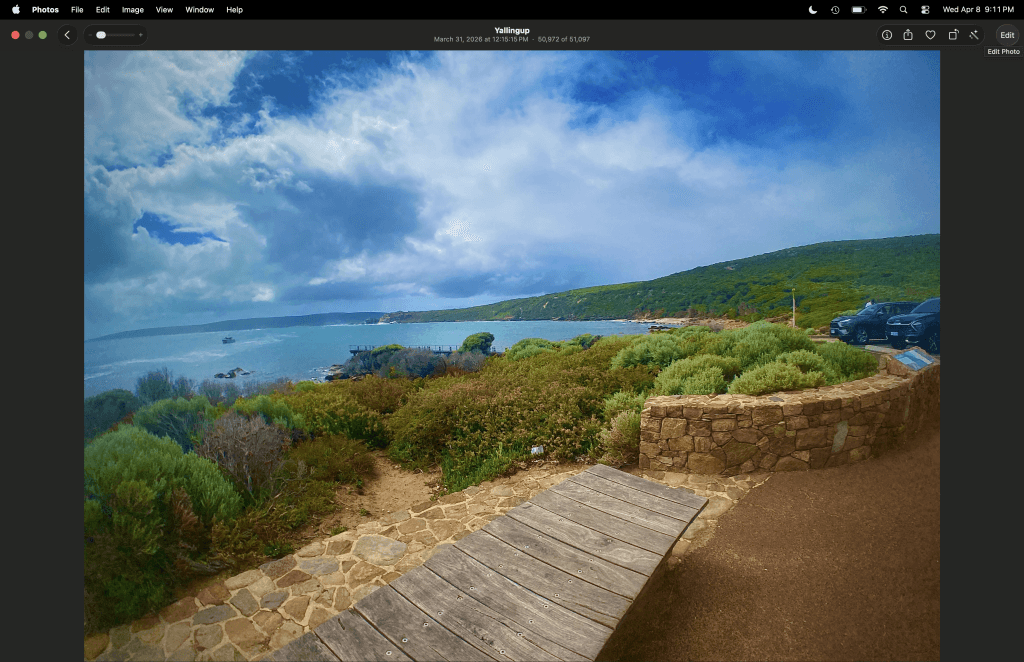Click the Edit button
Image resolution: width=1024 pixels, height=662 pixels.
1007,35
